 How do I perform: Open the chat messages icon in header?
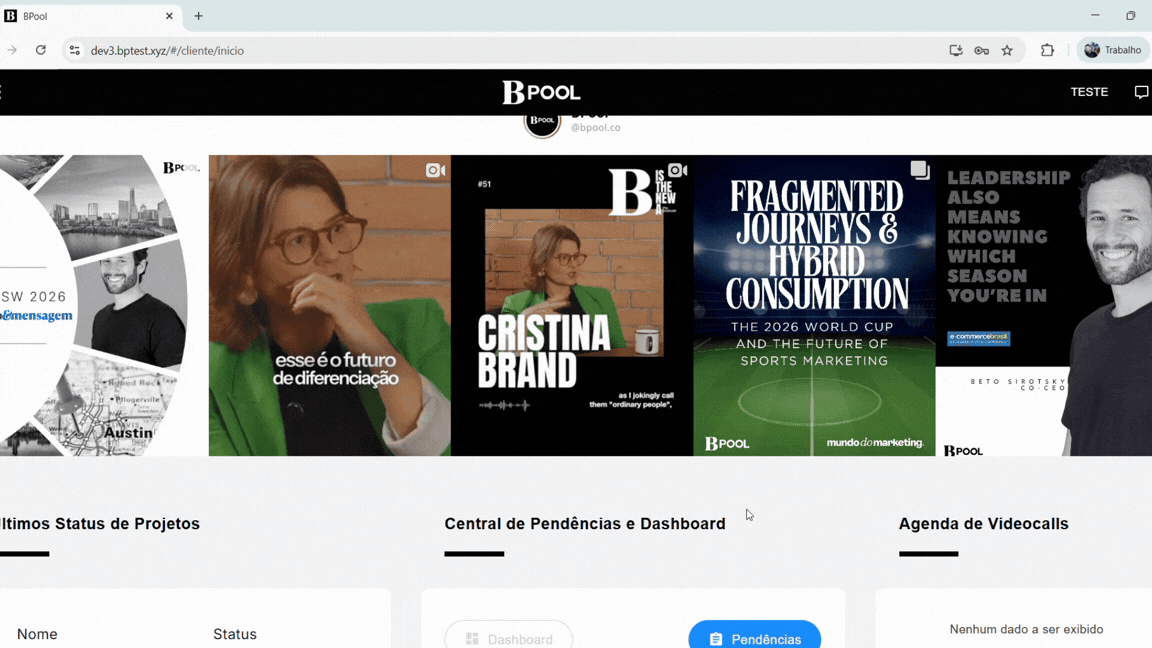point(1141,92)
